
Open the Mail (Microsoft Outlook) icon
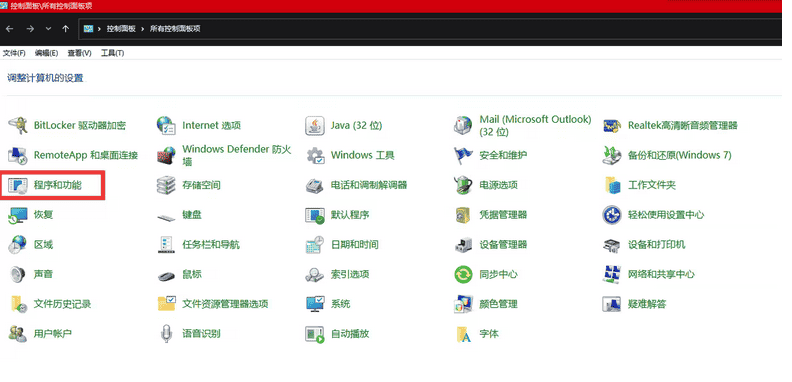463,125
